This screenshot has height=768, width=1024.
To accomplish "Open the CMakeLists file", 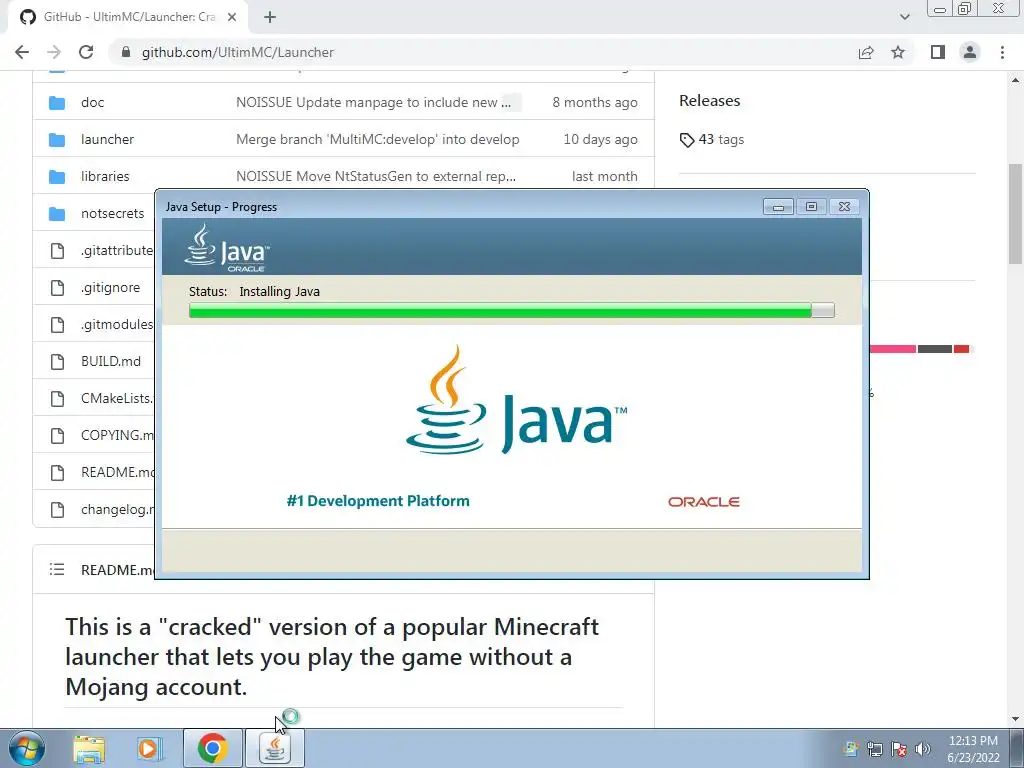I will [x=118, y=398].
